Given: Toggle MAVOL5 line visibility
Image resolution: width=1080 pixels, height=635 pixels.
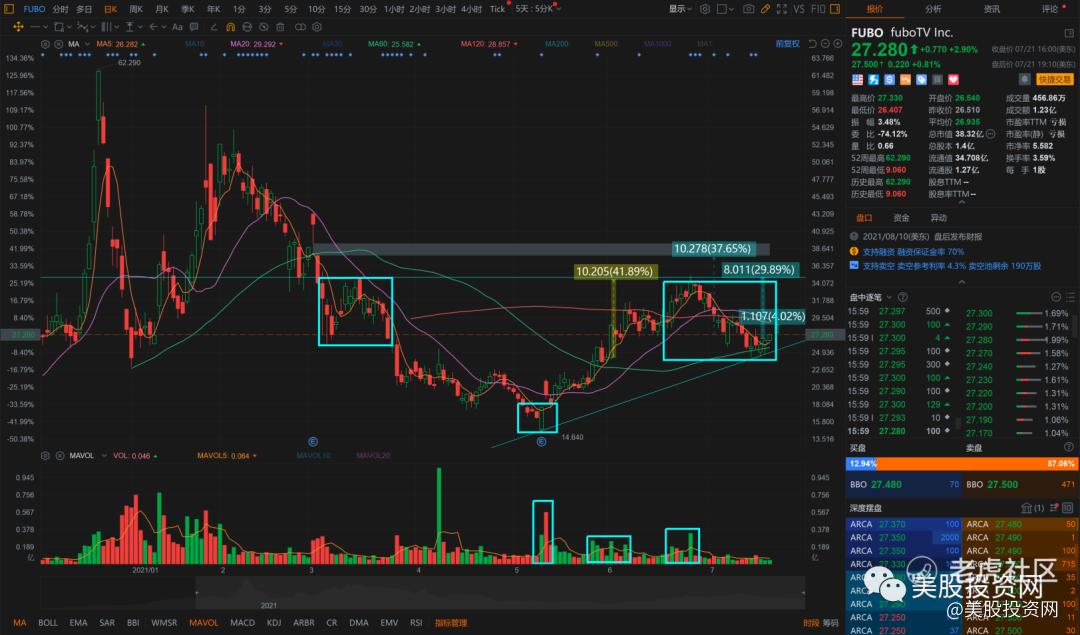Looking at the screenshot, I should click(227, 456).
